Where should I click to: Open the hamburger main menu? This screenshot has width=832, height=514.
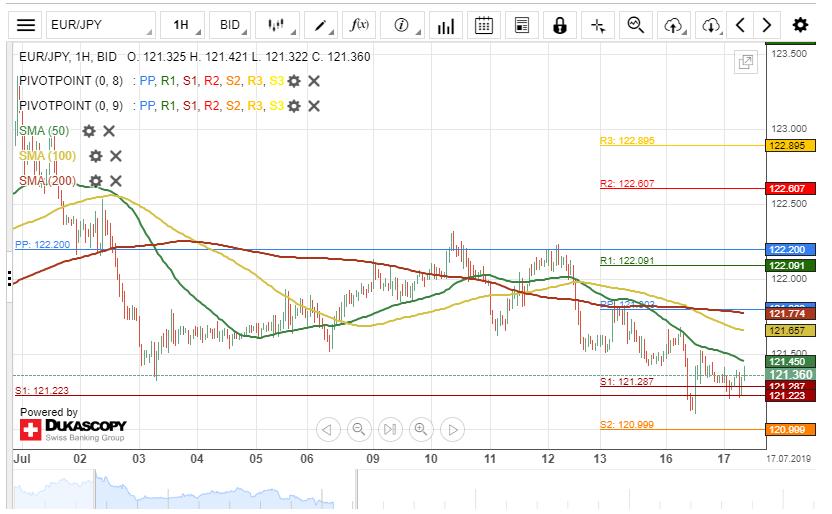tap(26, 25)
